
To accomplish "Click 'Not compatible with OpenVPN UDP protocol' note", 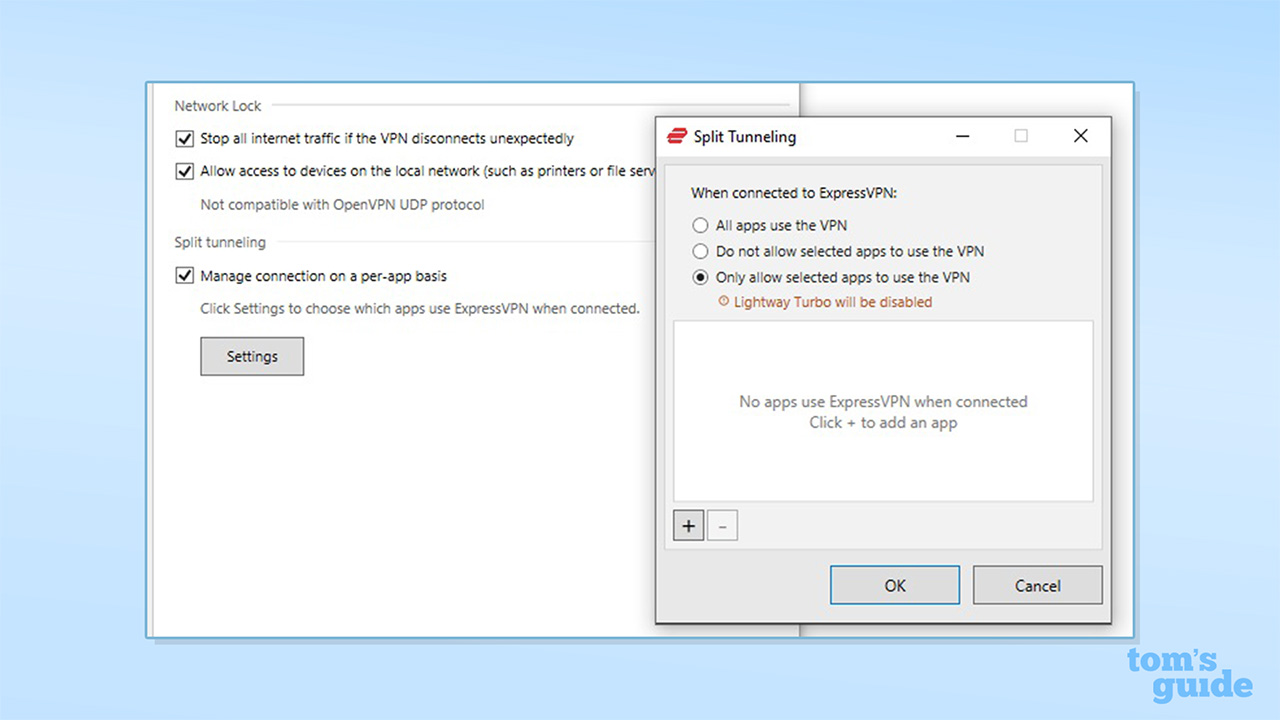I will pyautogui.click(x=342, y=205).
